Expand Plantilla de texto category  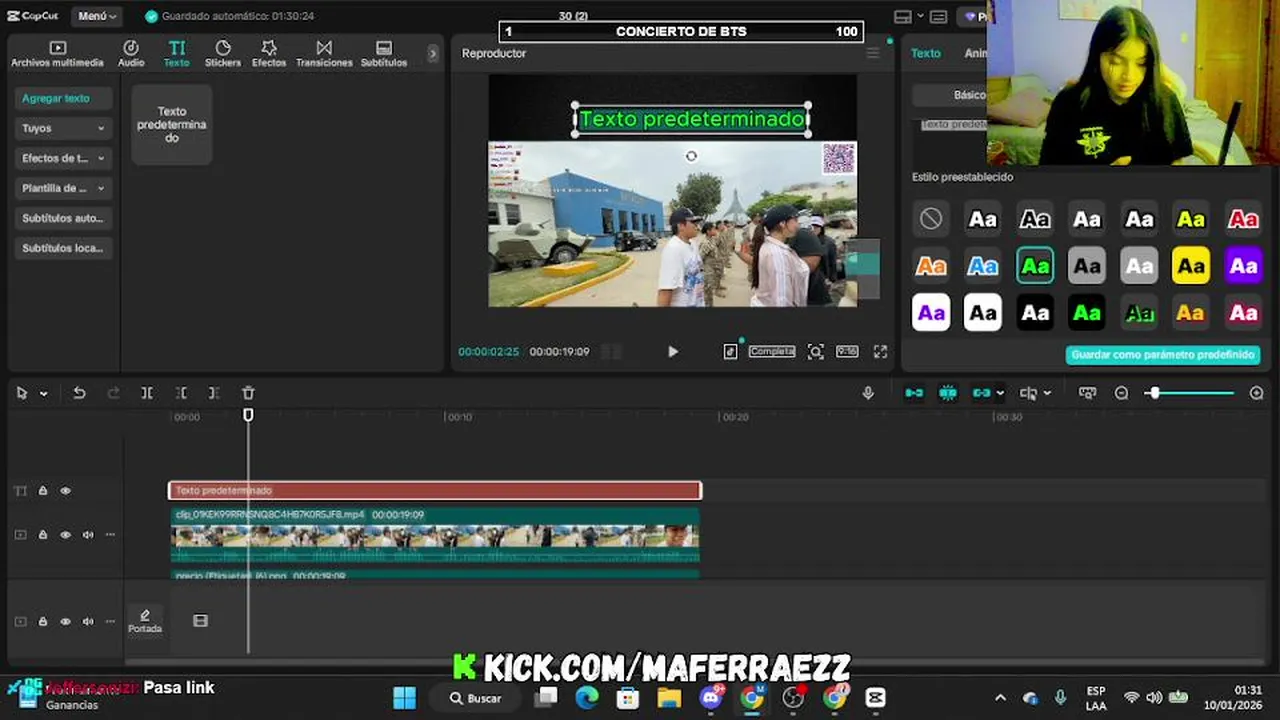[x=63, y=188]
